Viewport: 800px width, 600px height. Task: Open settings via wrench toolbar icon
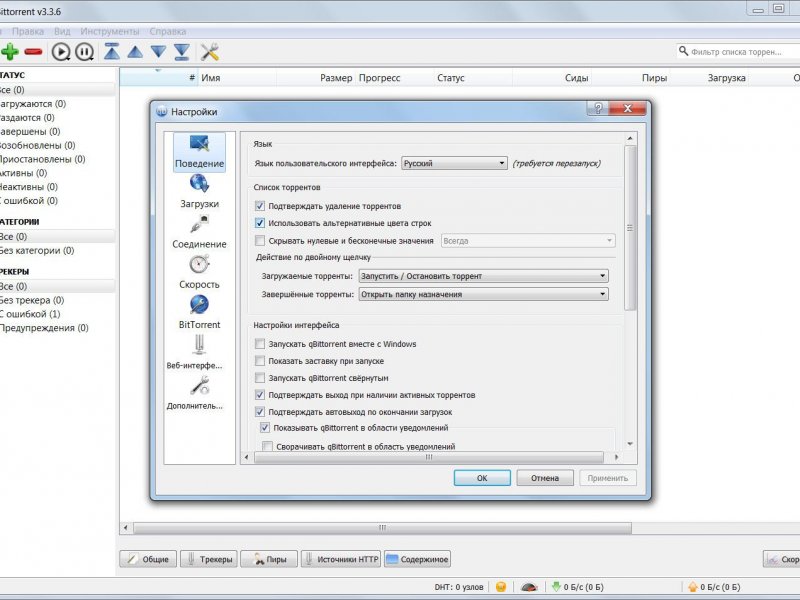210,52
